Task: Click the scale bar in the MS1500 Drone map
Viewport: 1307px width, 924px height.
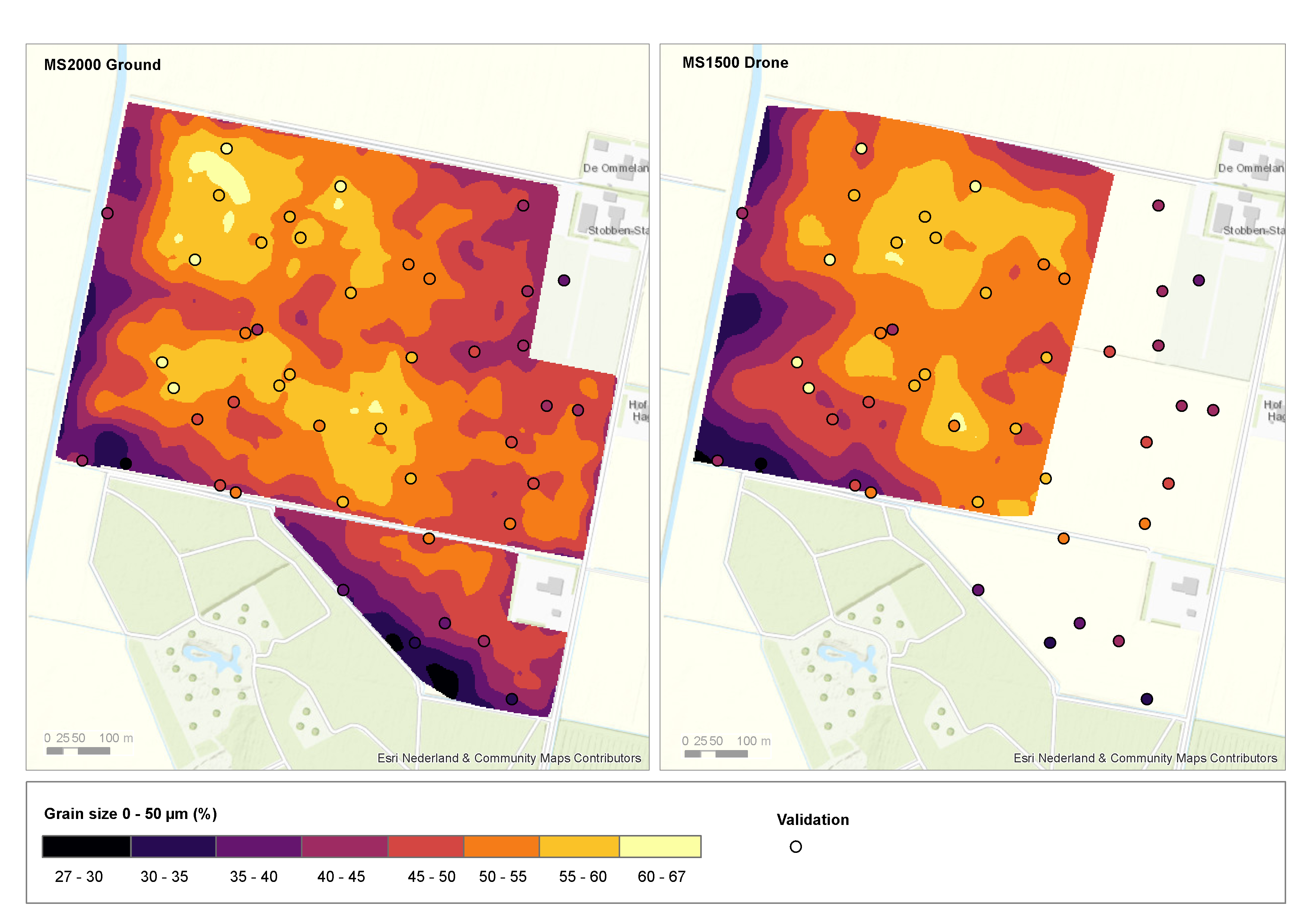Action: click(716, 753)
